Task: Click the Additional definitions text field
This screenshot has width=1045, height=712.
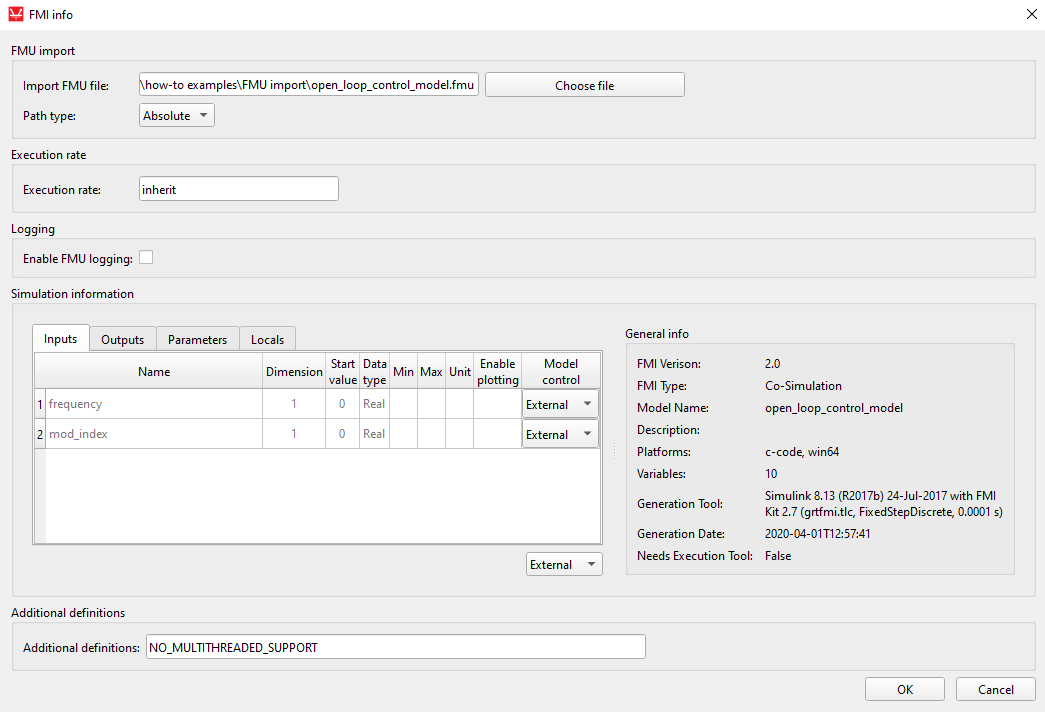Action: 395,648
